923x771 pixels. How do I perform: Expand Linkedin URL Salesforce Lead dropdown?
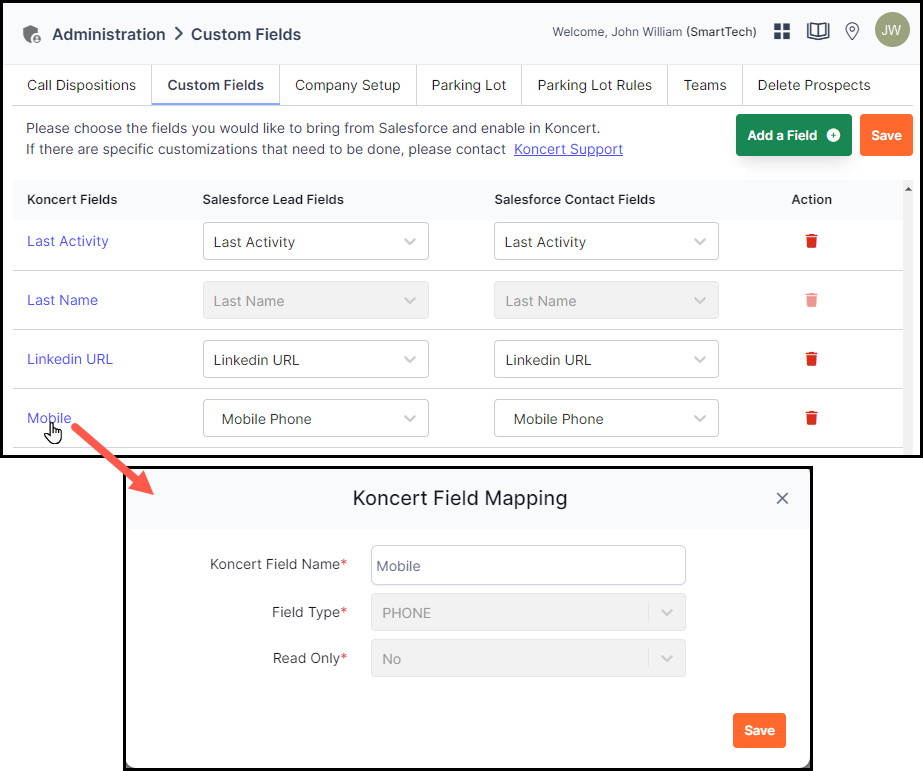[316, 359]
